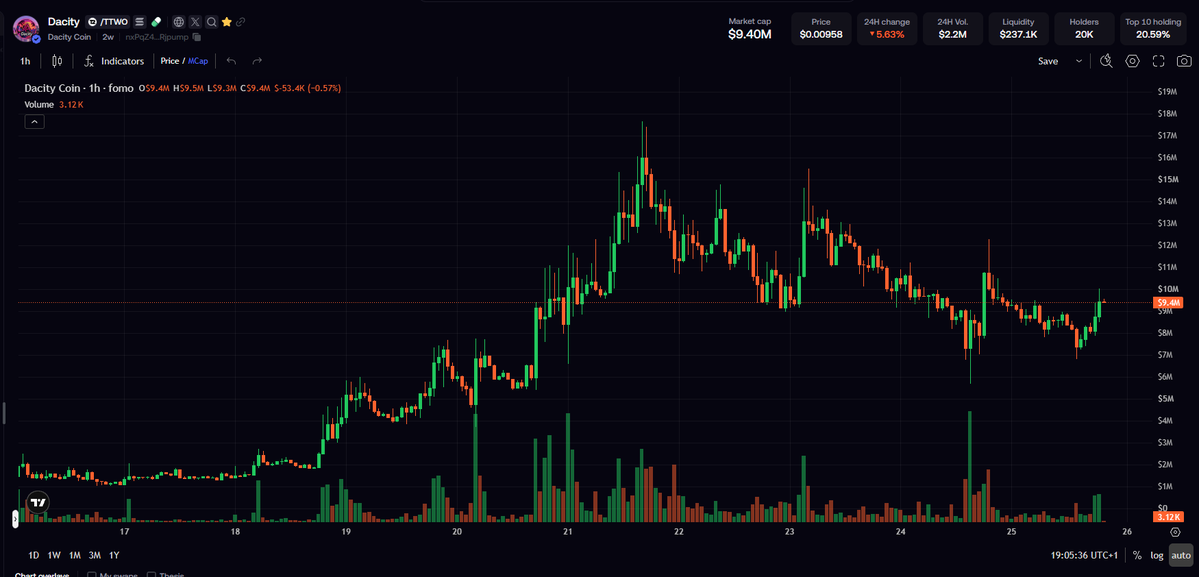Collapse the chart legend with chevron button
The height and width of the screenshot is (577, 1199).
(35, 121)
